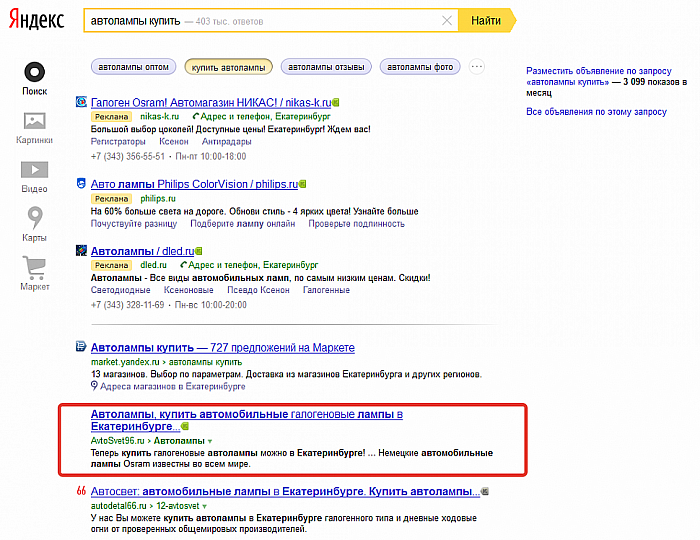
Task: Expand AvtoSvet96.ru Автолампы dropdown arrow
Action: tap(210, 441)
